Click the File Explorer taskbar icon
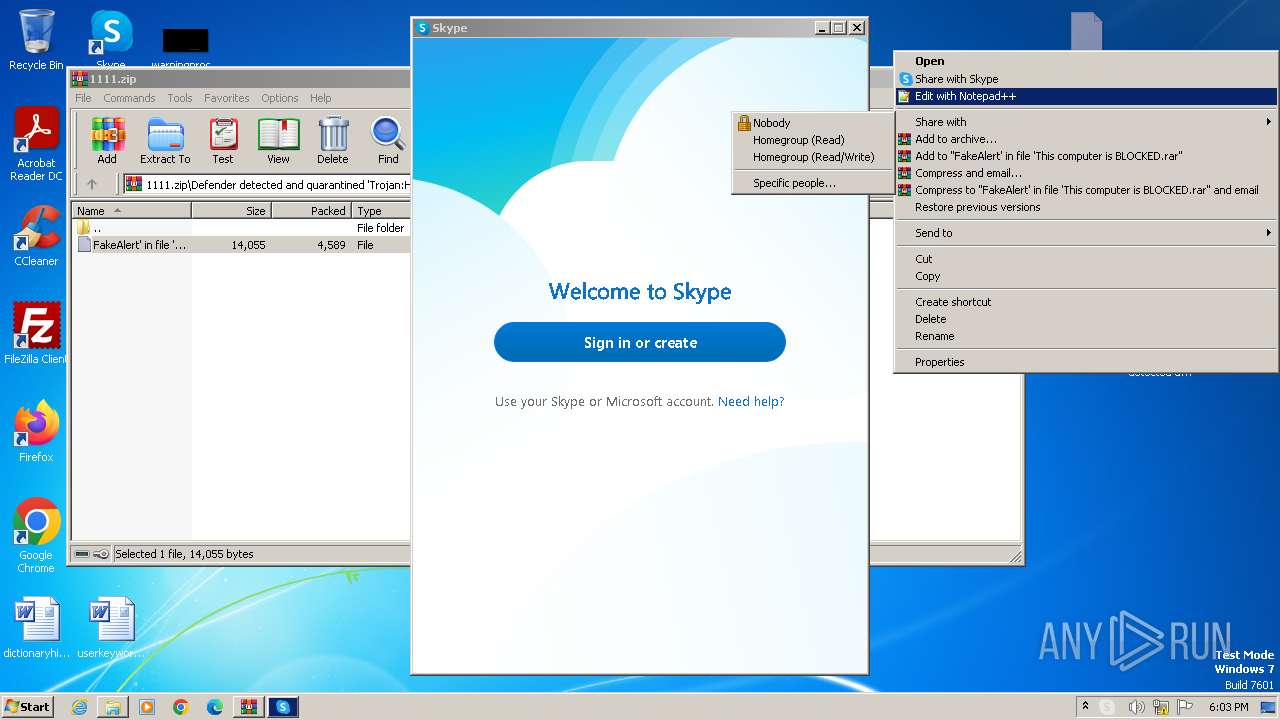 (113, 707)
